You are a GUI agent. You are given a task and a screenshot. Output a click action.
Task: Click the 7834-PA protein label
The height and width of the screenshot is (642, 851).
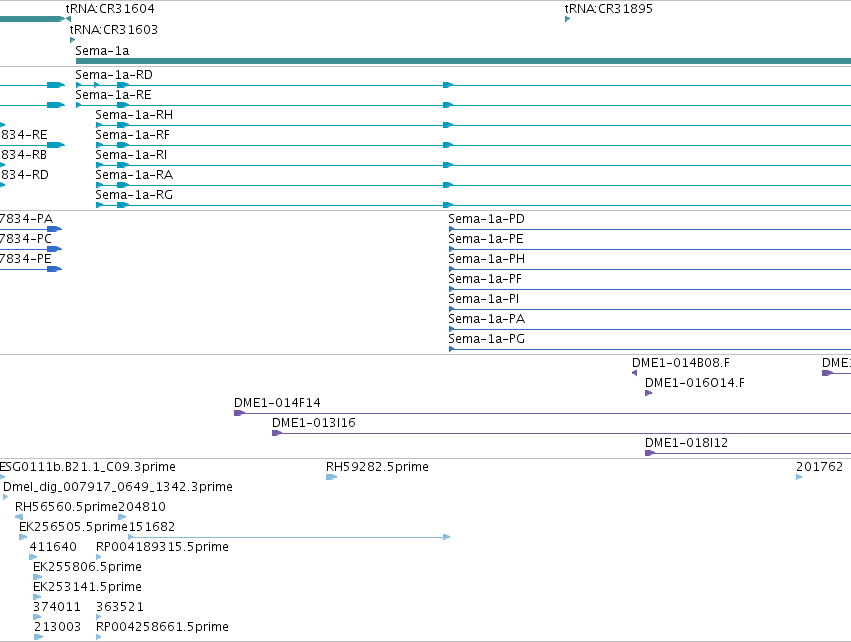26,219
